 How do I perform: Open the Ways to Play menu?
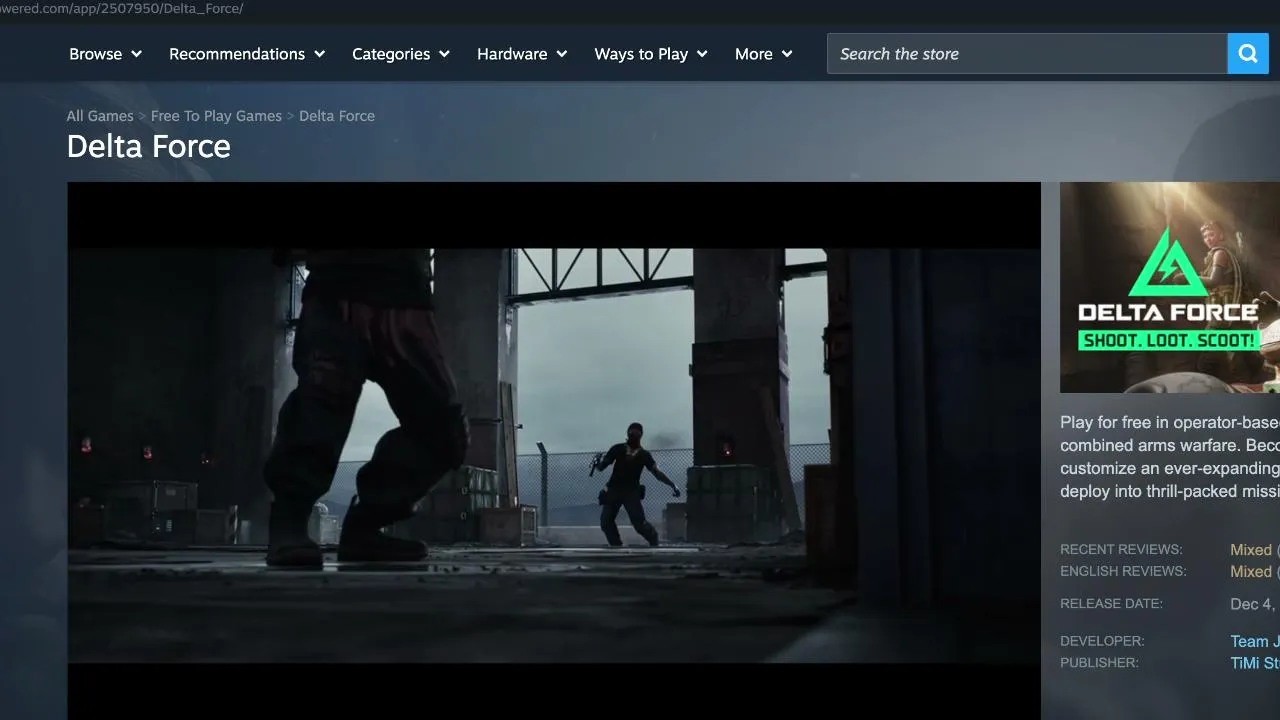651,54
